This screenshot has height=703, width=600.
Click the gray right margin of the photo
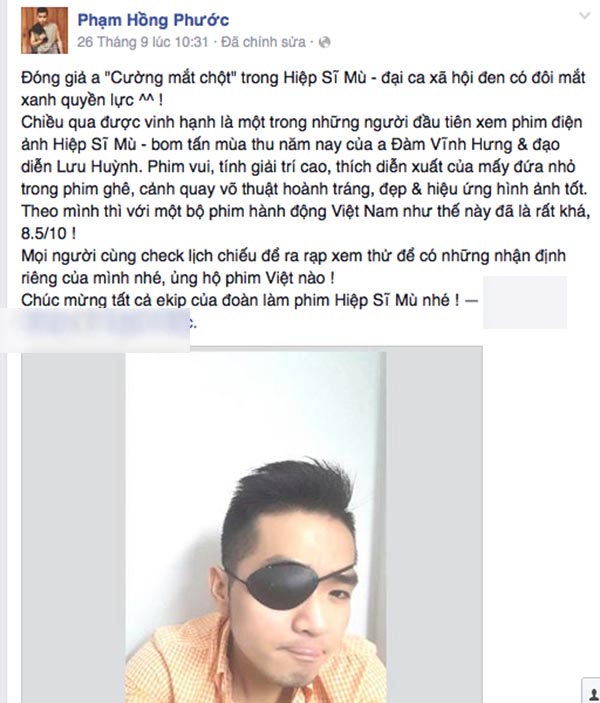coord(435,527)
